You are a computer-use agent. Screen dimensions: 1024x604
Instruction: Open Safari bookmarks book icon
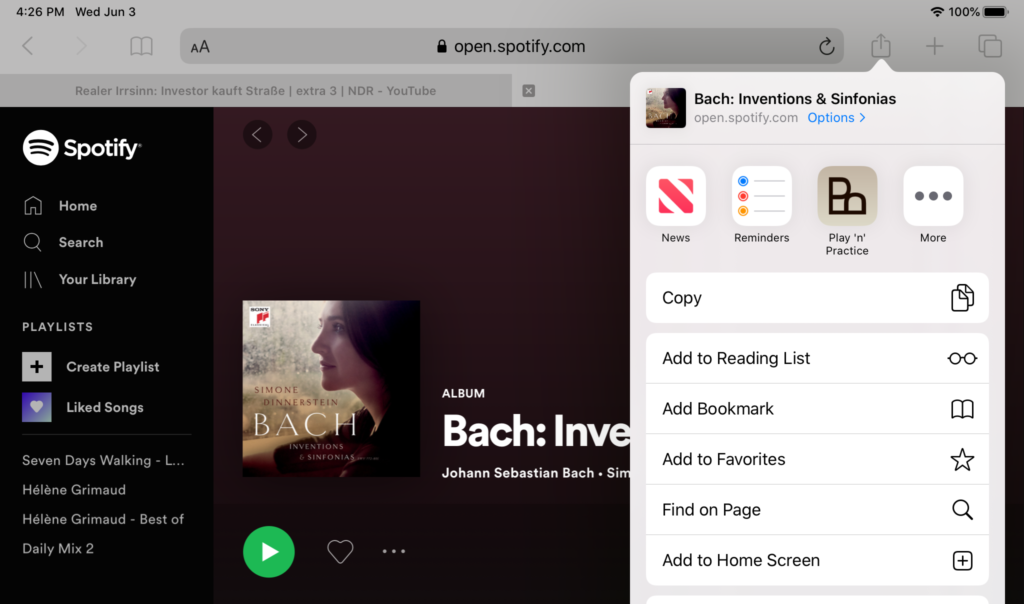pos(141,46)
